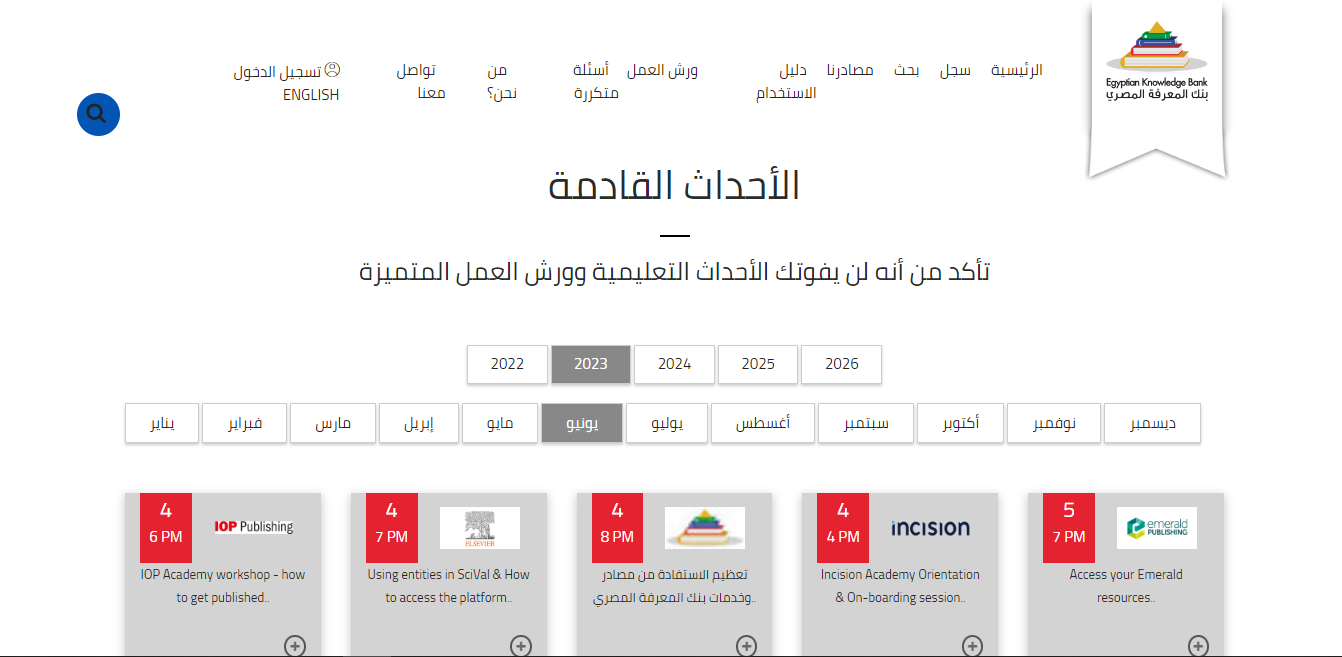
Task: Select month يونيو
Action: [x=582, y=423]
